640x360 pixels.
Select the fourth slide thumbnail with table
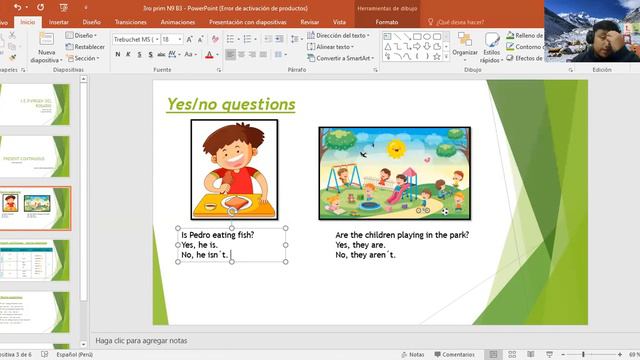(x=35, y=260)
